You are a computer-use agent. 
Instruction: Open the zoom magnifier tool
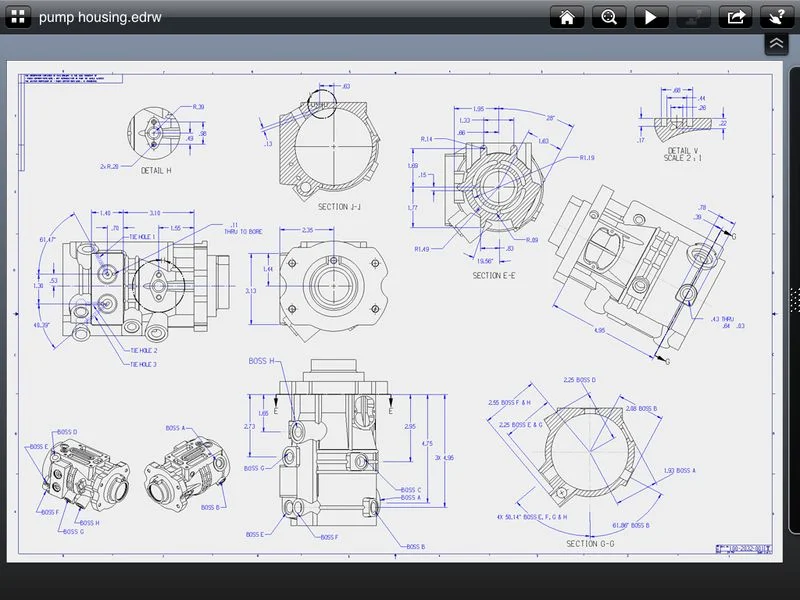609,17
